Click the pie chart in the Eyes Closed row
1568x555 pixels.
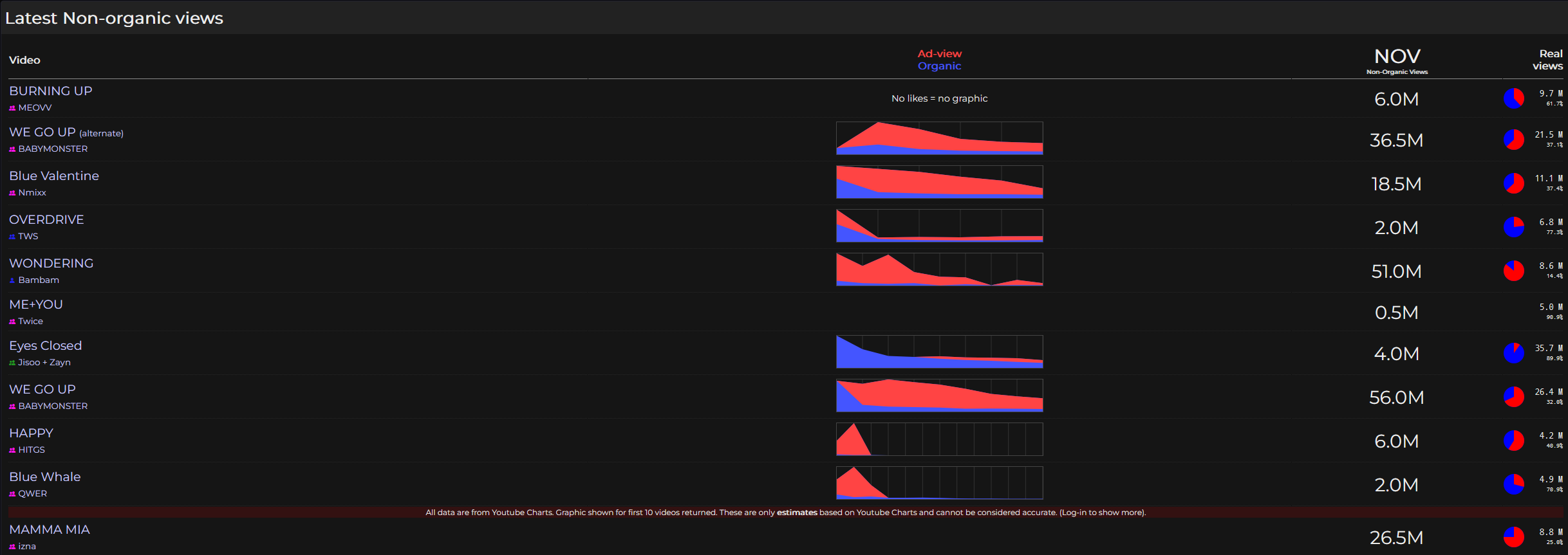click(x=1514, y=353)
